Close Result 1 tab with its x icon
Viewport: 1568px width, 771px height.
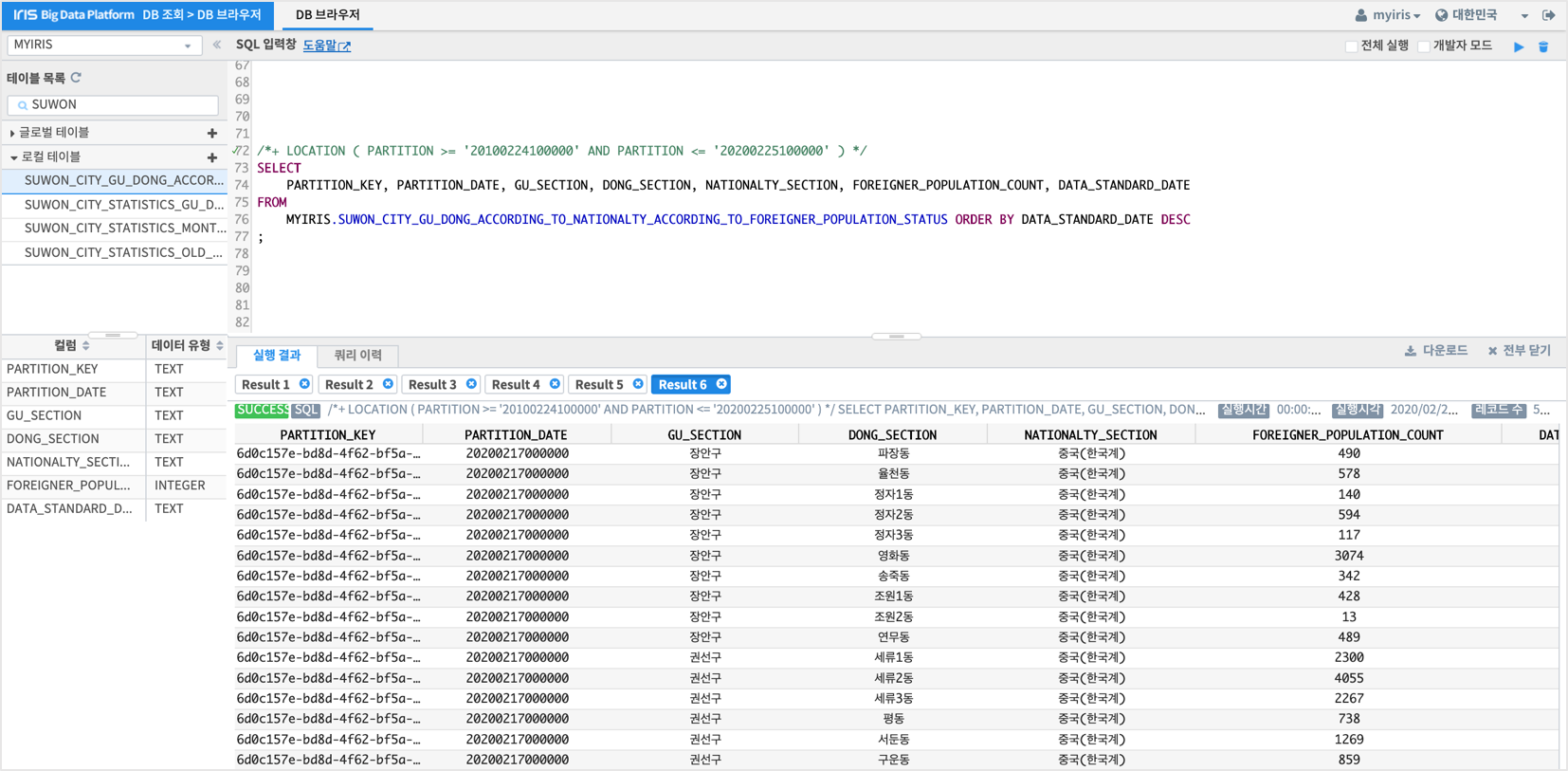pyautogui.click(x=304, y=384)
